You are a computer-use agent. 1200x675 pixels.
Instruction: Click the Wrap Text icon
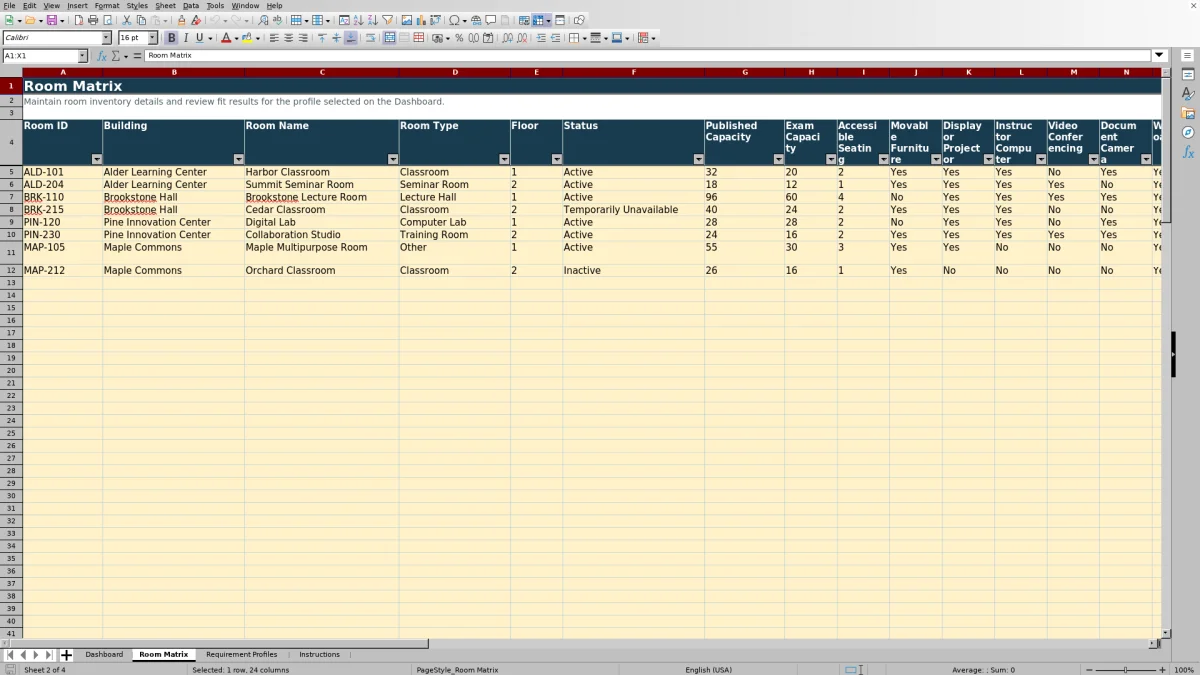tap(370, 38)
